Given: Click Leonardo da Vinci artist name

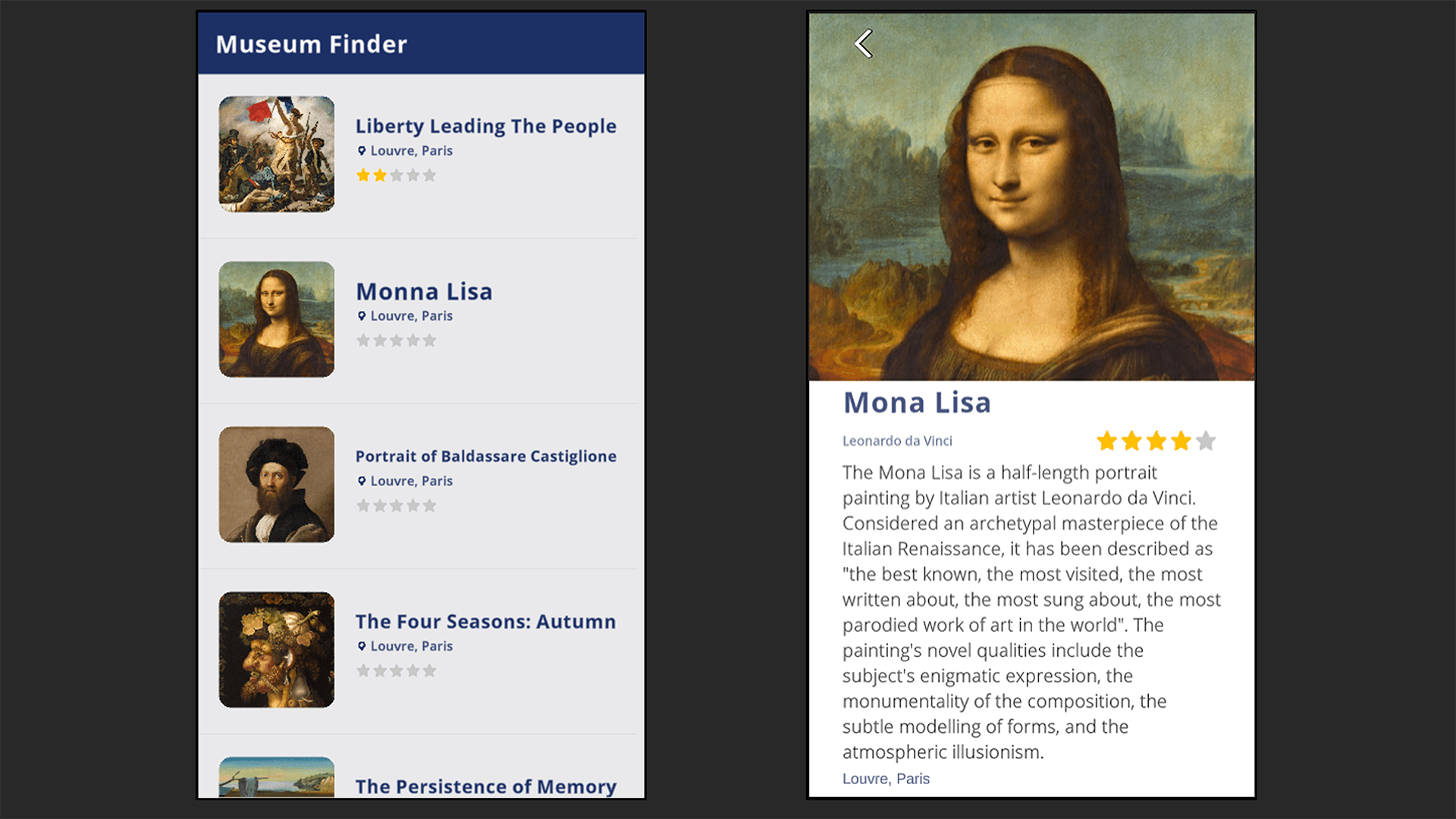Looking at the screenshot, I should pos(897,441).
